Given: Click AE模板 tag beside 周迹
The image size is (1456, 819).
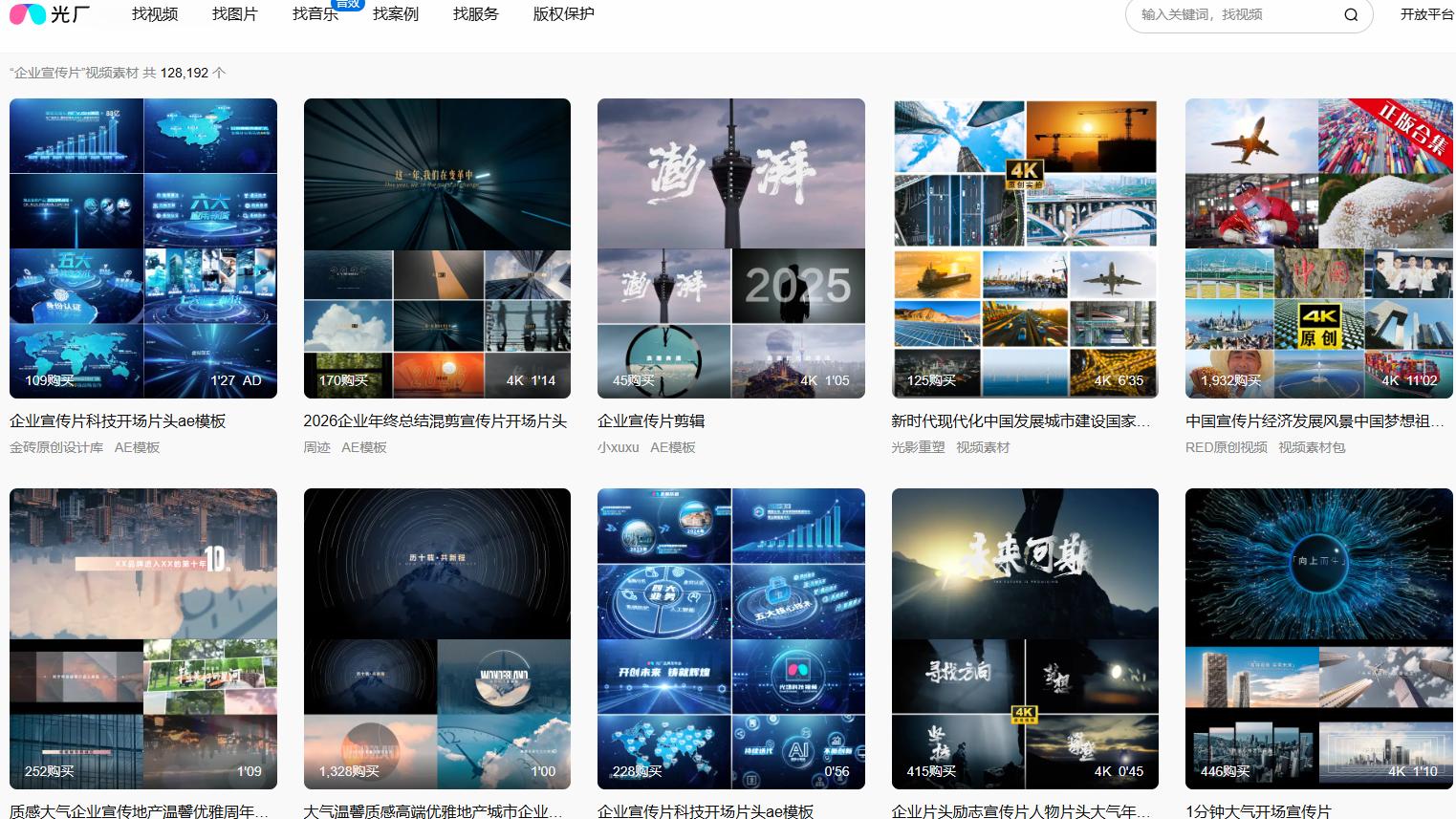Looking at the screenshot, I should coord(364,447).
